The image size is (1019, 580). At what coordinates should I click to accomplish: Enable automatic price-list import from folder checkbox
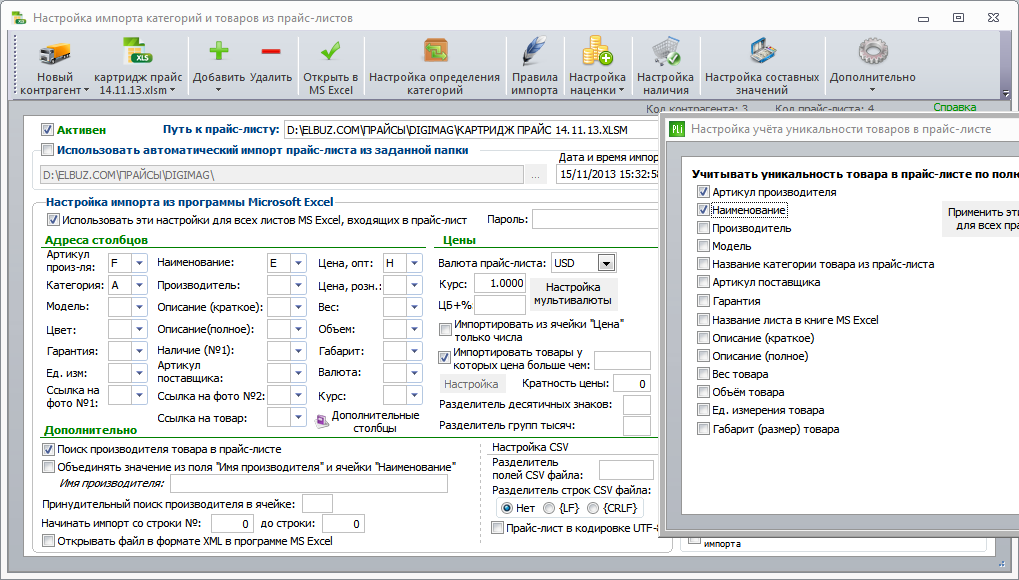pos(47,150)
